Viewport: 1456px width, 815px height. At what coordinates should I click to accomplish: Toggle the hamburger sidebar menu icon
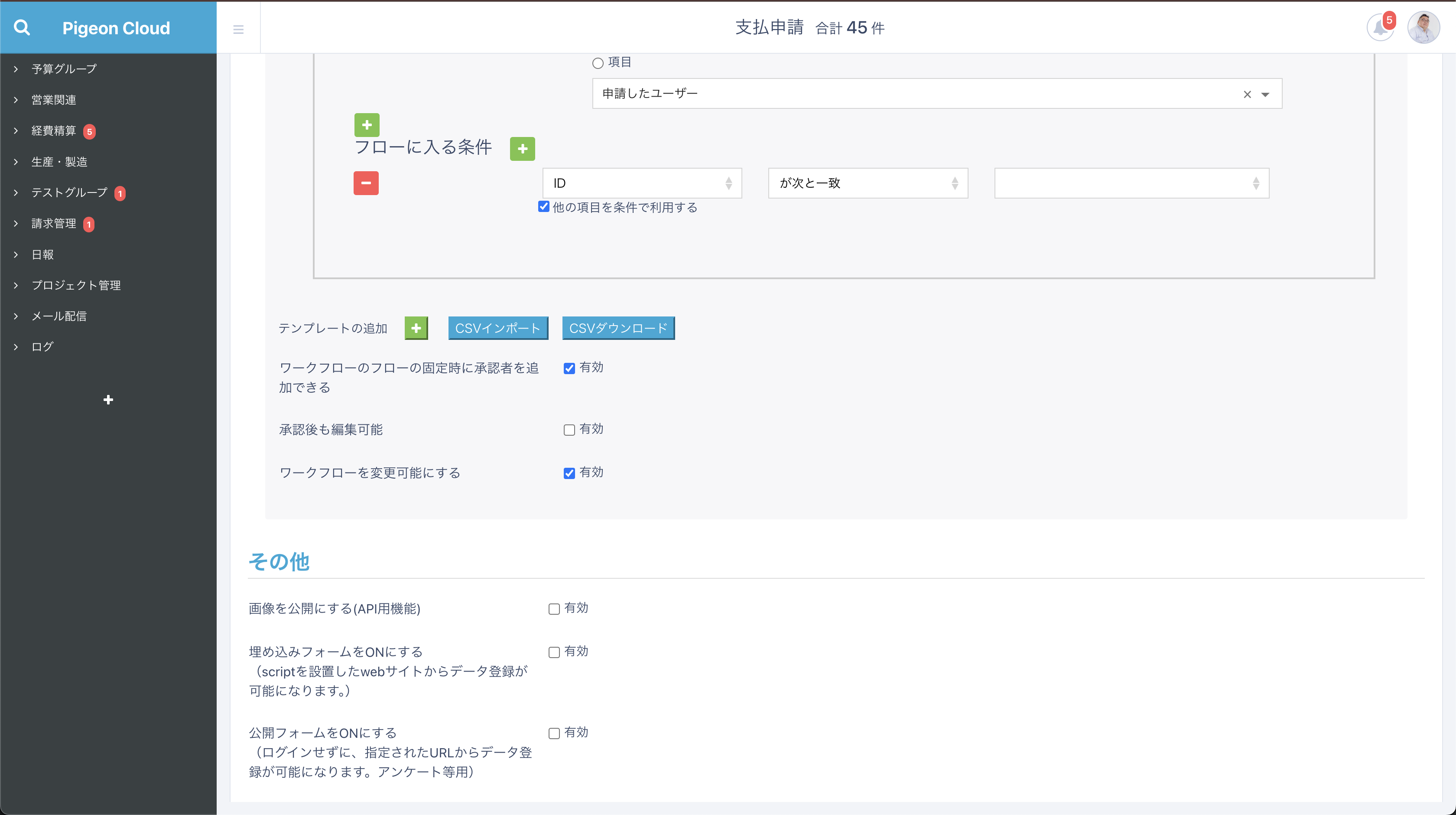click(238, 29)
